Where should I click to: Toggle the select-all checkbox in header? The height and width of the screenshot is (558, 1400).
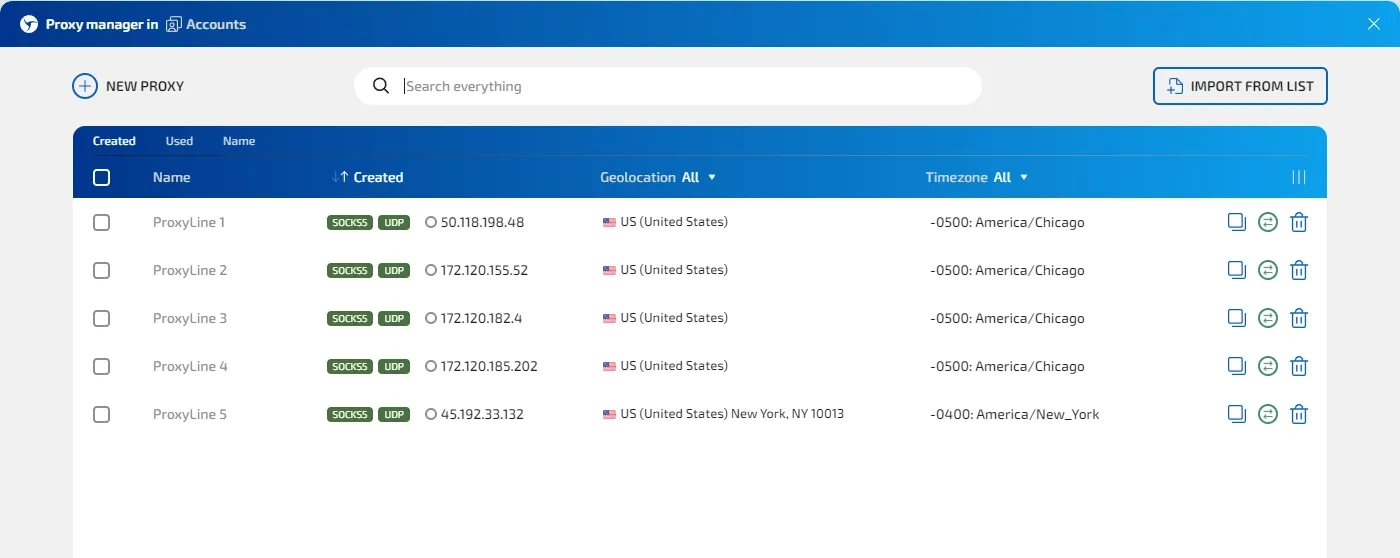pos(101,177)
